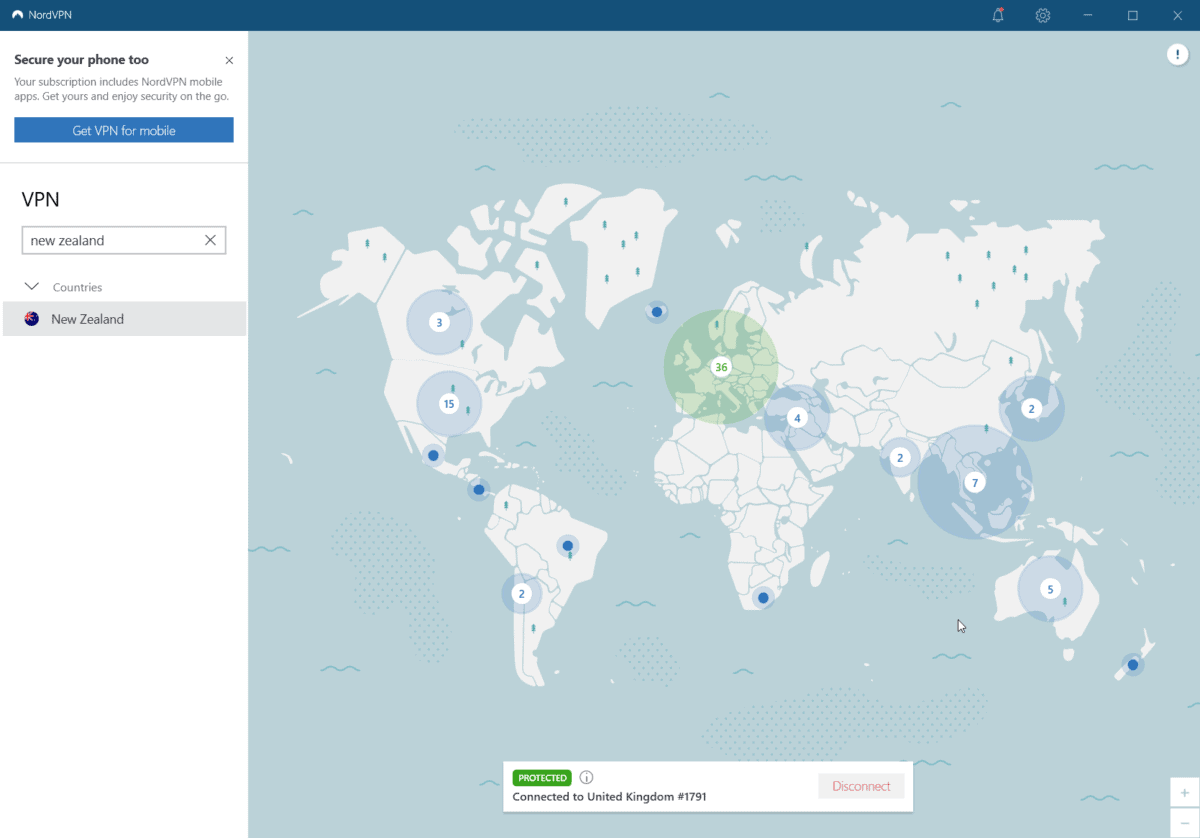This screenshot has height=838, width=1200.
Task: Click the Australia cluster showing 5
Action: point(1050,589)
